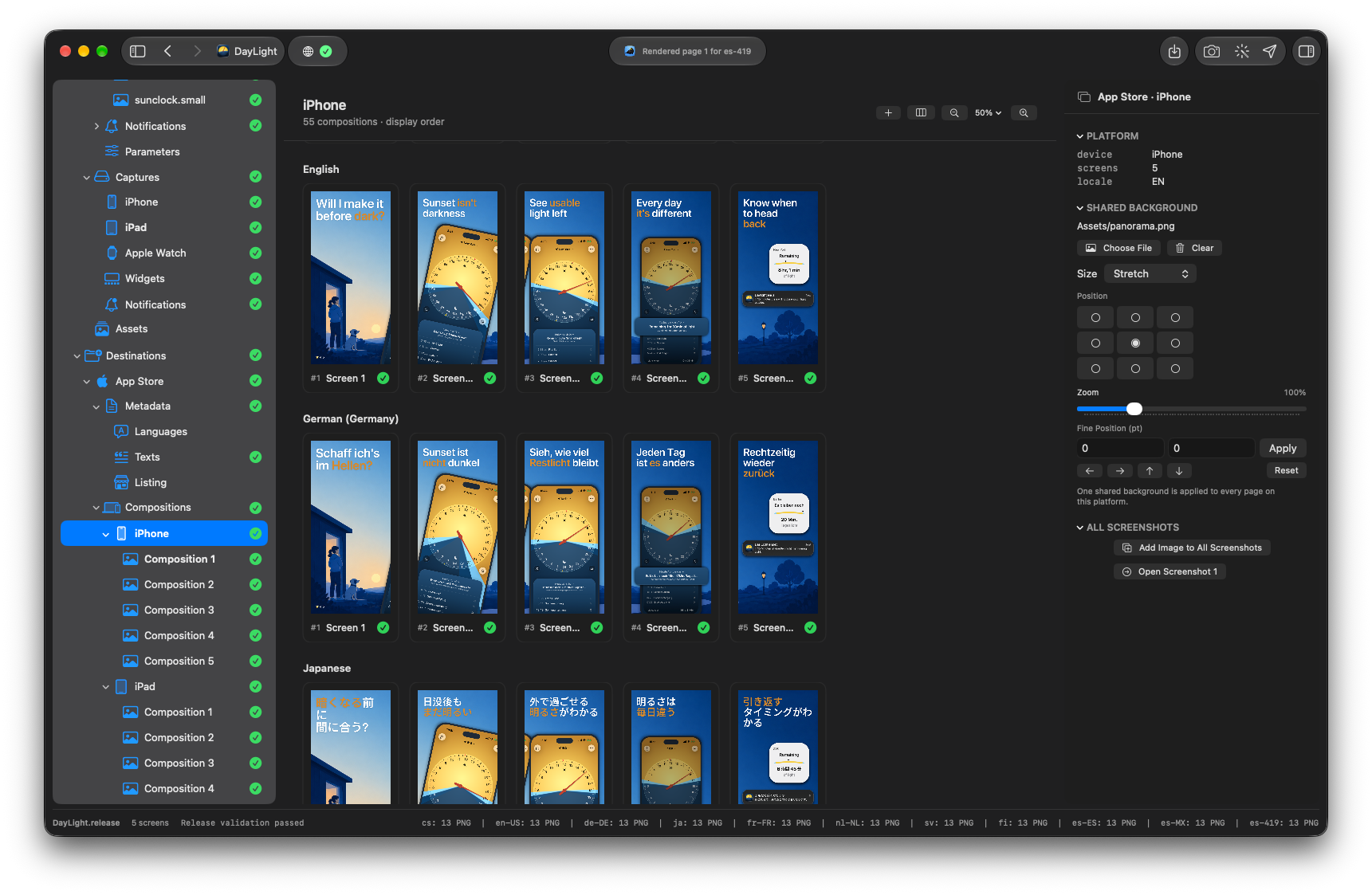
Task: Select the center position radio button
Action: click(x=1135, y=343)
